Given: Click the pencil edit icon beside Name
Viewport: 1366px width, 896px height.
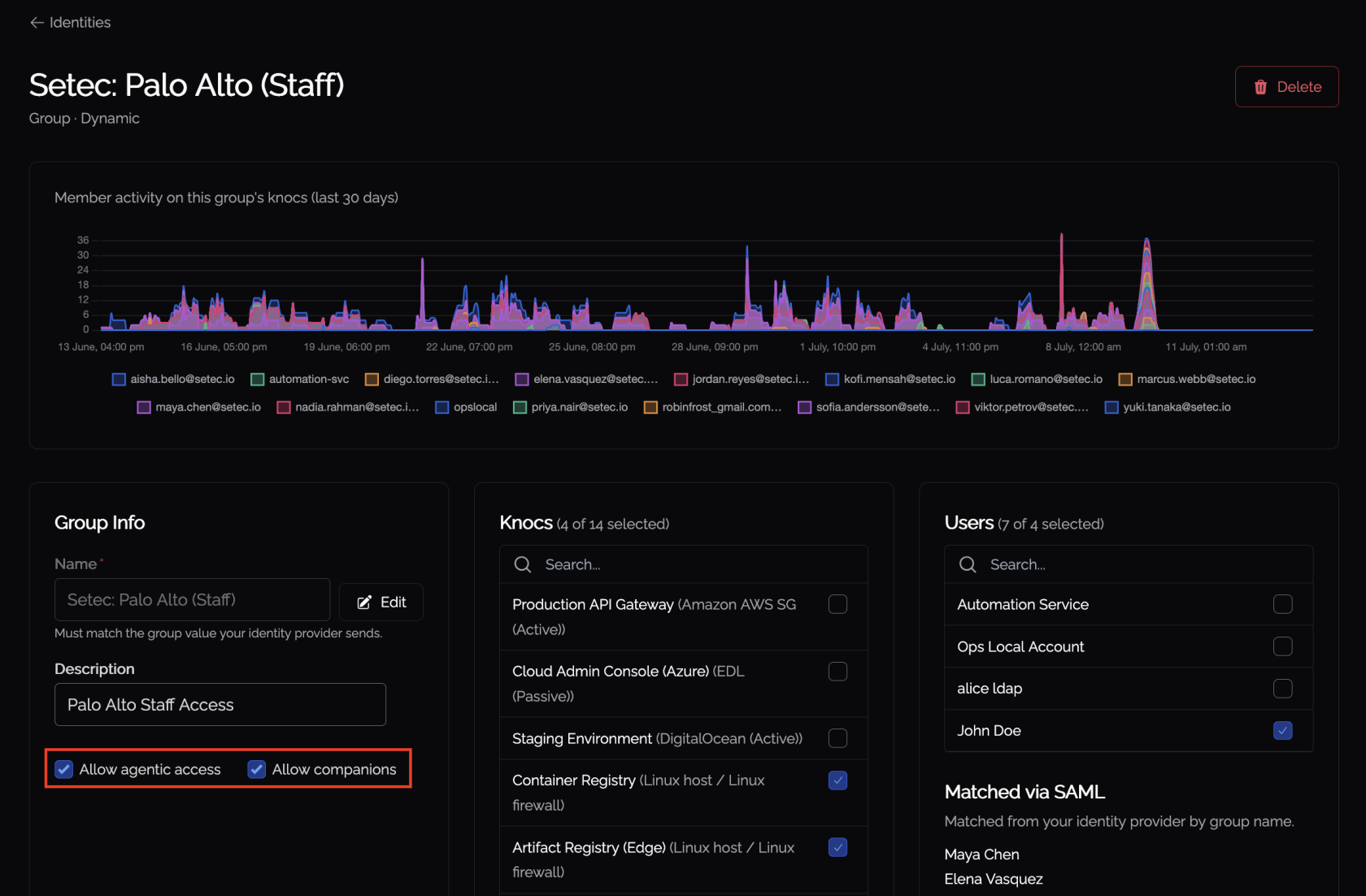Looking at the screenshot, I should coord(364,602).
